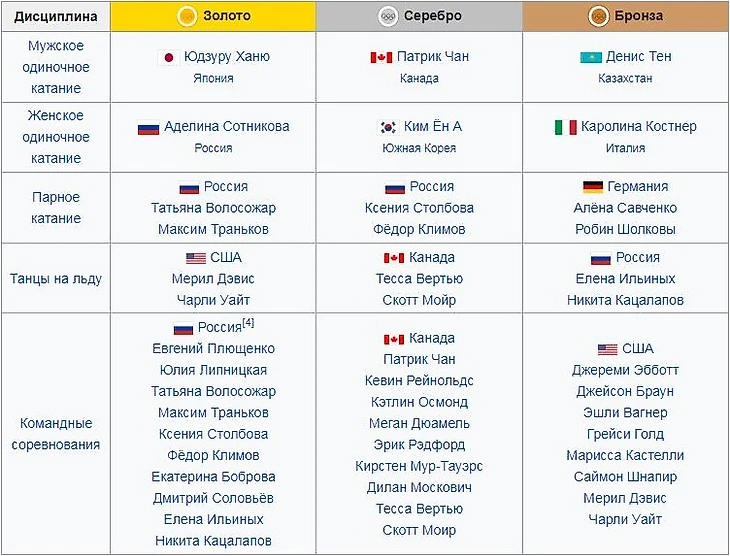Image resolution: width=730 pixels, height=556 pixels.
Task: Open the Танцы на льду discipline link
Action: point(56,278)
